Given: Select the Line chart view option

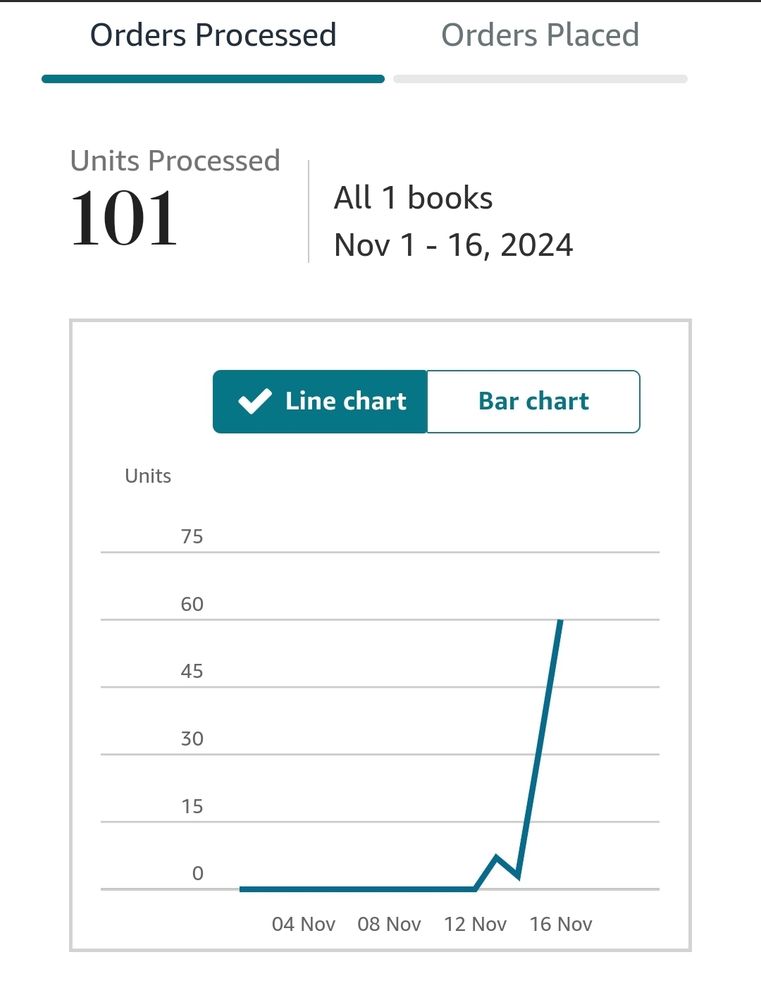Looking at the screenshot, I should [x=320, y=401].
